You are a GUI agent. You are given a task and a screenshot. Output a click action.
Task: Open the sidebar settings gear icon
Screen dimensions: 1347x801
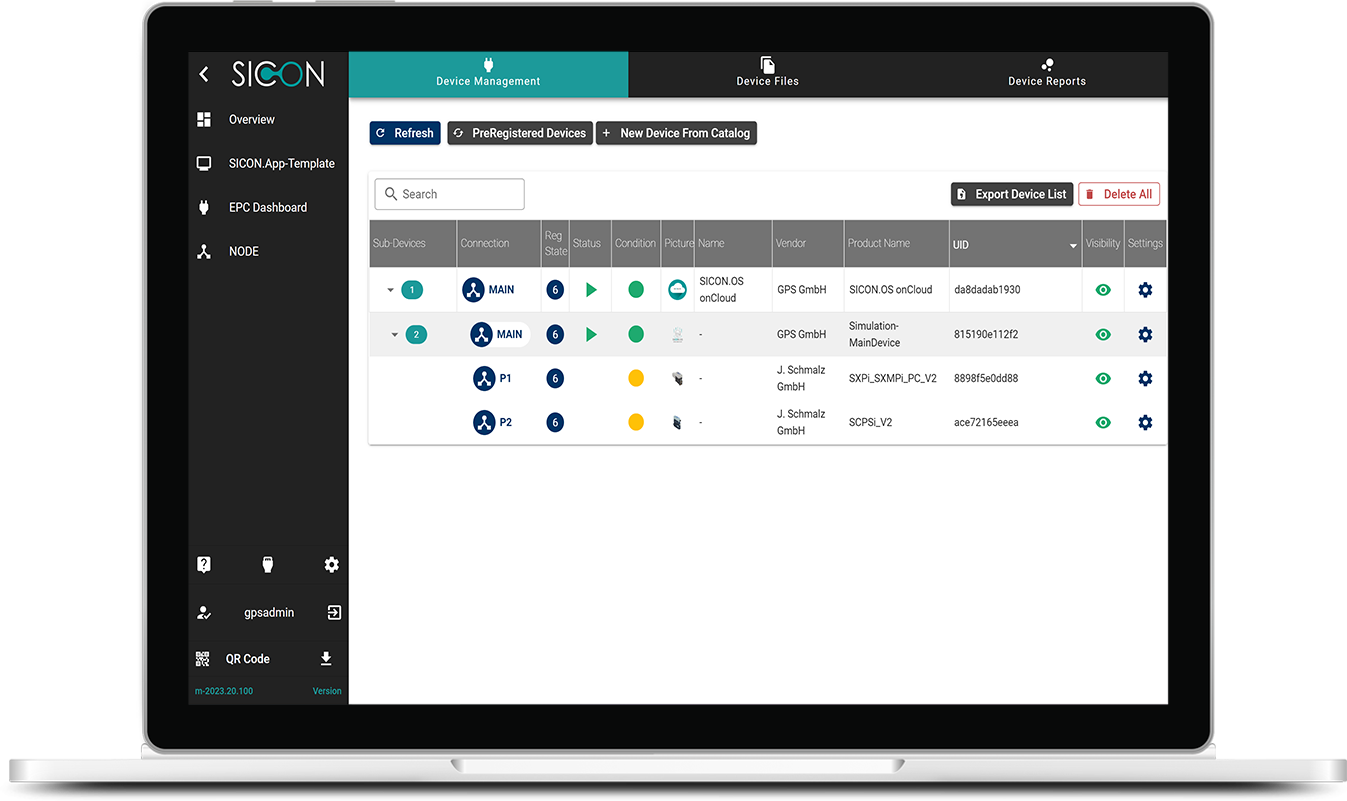332,565
